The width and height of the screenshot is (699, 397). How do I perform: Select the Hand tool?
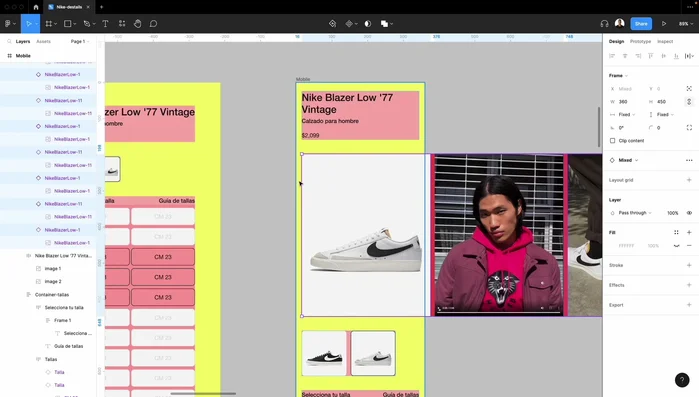point(138,24)
